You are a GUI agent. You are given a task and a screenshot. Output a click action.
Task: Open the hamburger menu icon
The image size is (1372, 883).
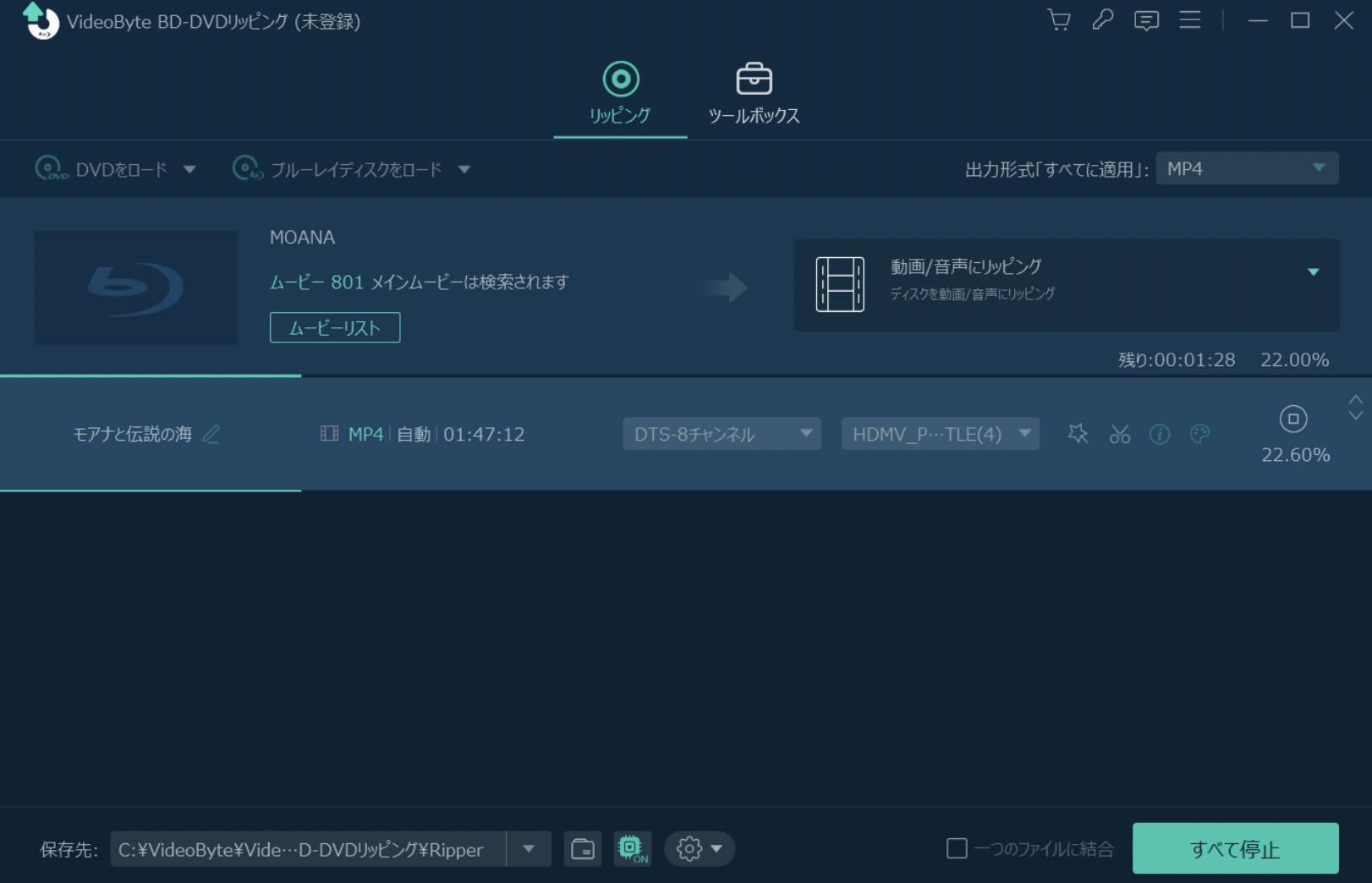[1189, 19]
